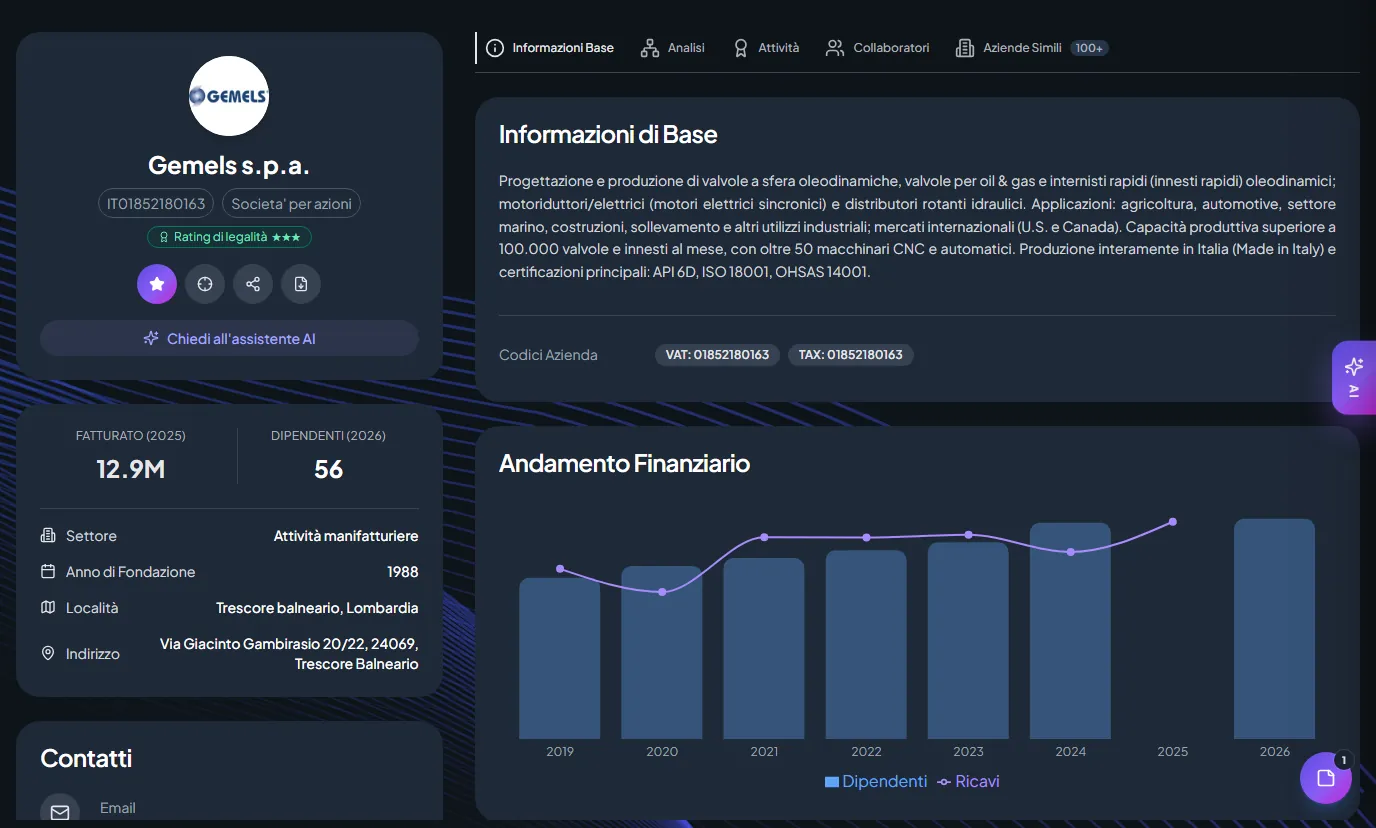Viewport: 1376px width, 828px height.
Task: Click the Settore building icon
Action: 48,536
